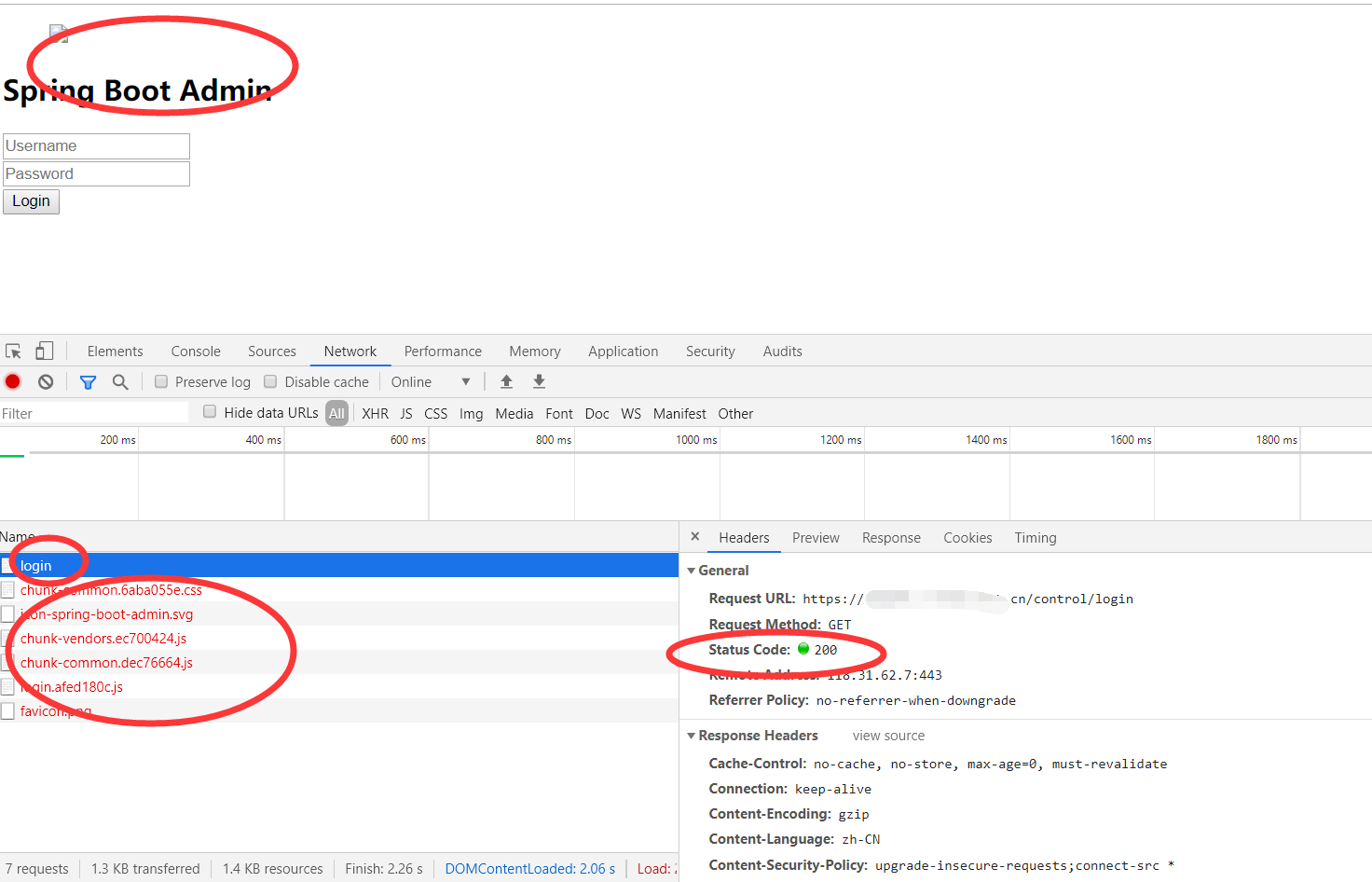Collapse the Response Headers section
The image size is (1372, 882).
[x=691, y=736]
